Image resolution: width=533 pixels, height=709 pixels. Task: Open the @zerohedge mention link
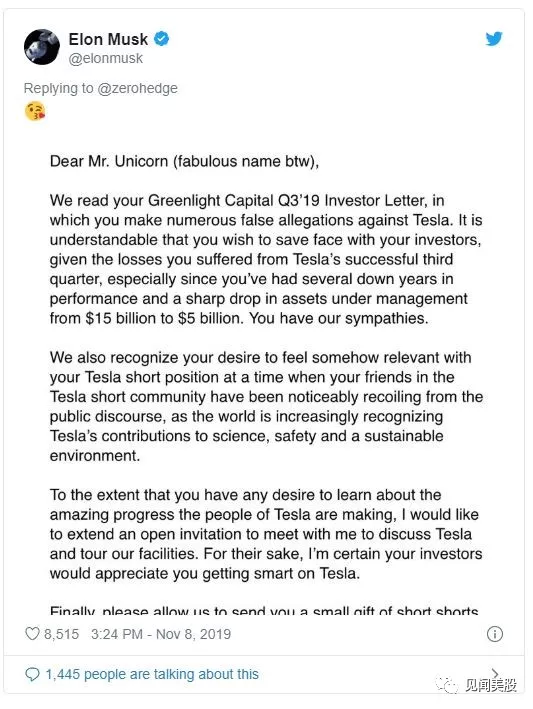click(x=137, y=88)
